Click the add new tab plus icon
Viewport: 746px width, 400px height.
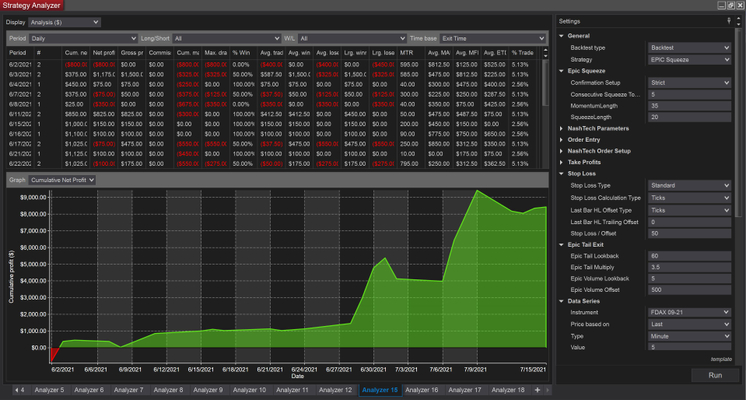tap(537, 389)
